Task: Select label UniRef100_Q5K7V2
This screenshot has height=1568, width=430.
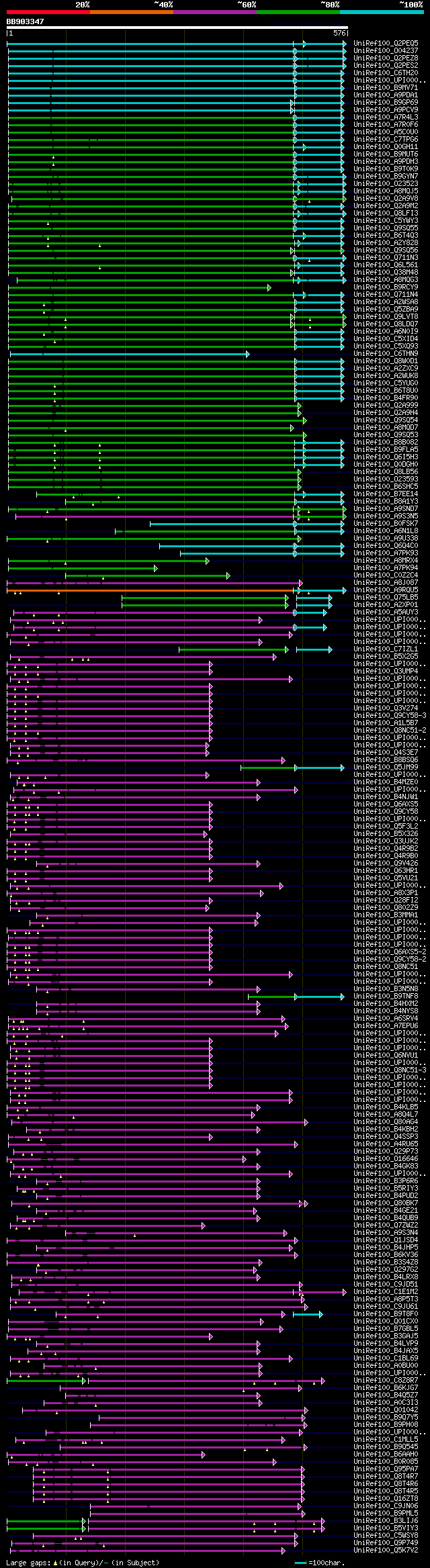Action: (x=386, y=1550)
